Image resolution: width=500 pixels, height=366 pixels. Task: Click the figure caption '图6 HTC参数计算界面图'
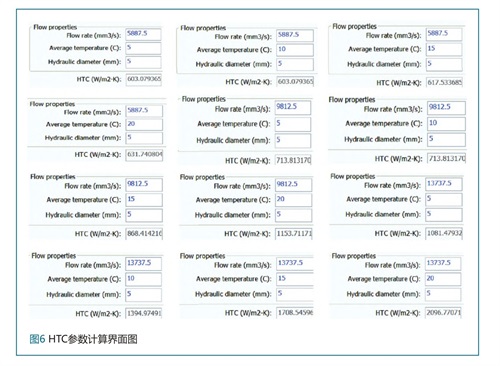(x=84, y=339)
